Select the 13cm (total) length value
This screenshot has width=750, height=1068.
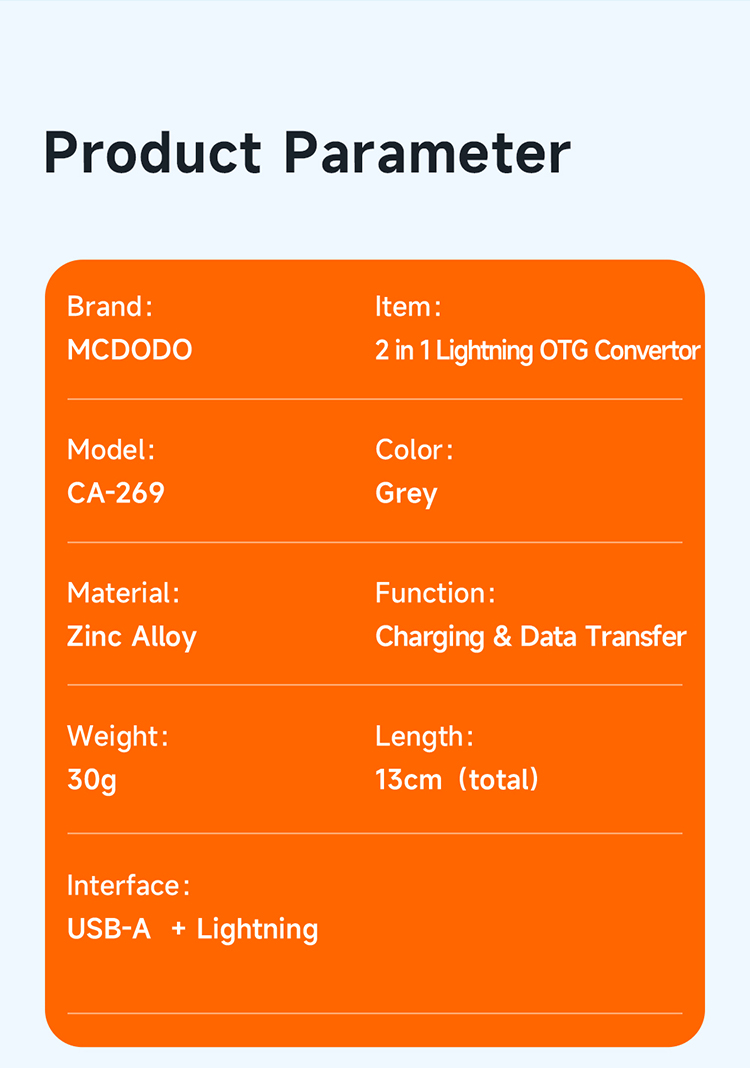point(457,780)
